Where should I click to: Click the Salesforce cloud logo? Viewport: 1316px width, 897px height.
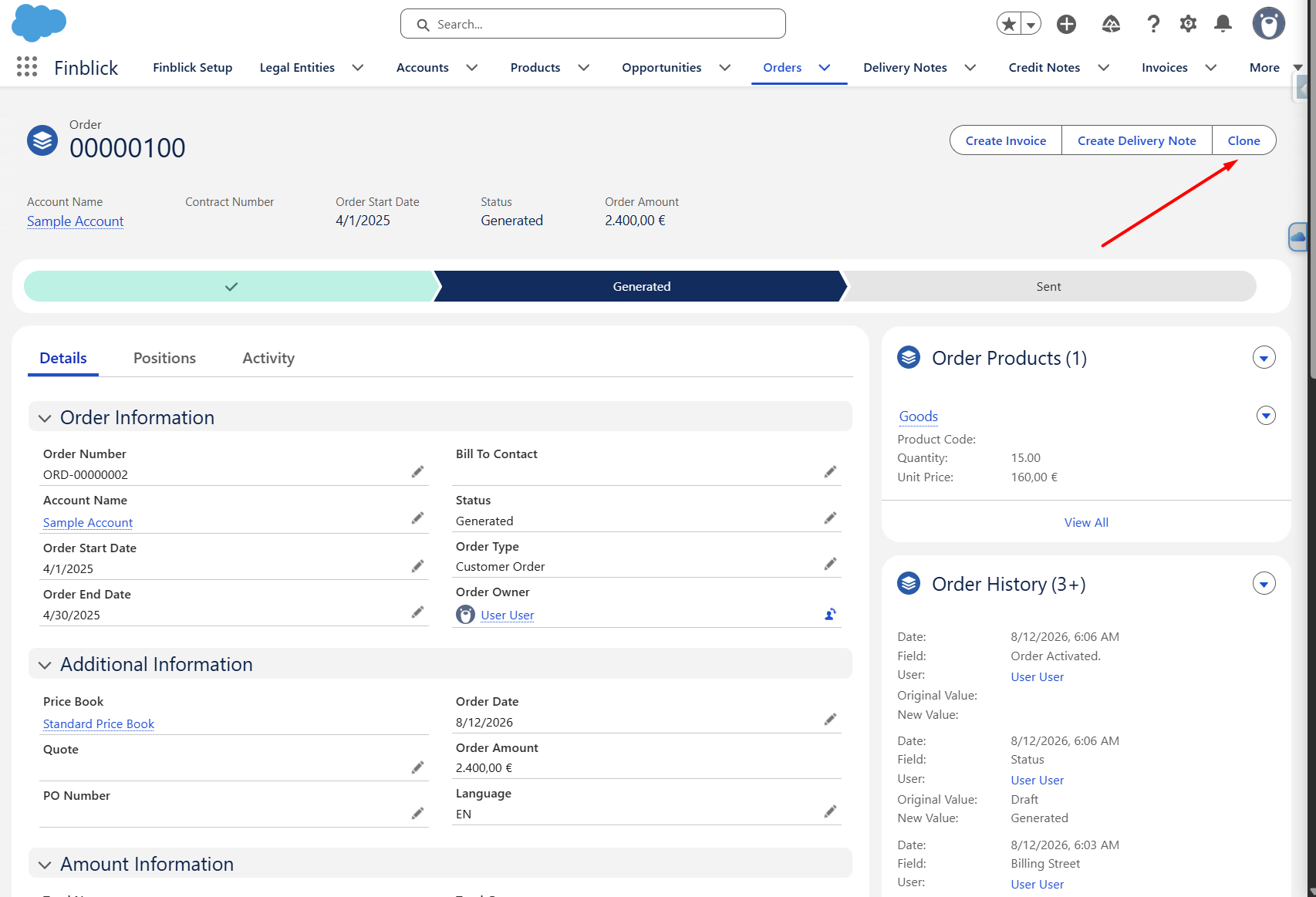pyautogui.click(x=39, y=23)
